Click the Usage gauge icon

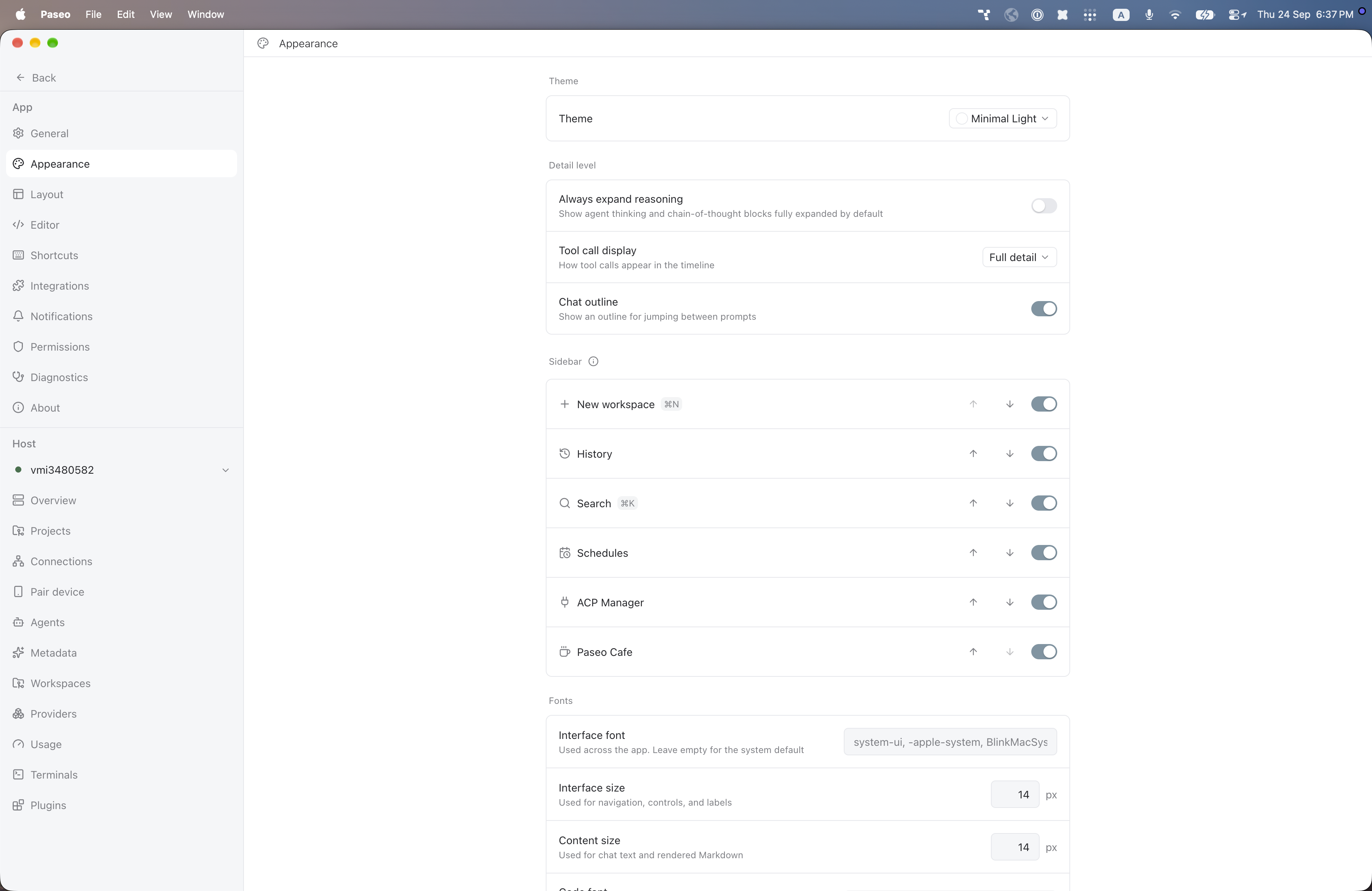pyautogui.click(x=18, y=745)
